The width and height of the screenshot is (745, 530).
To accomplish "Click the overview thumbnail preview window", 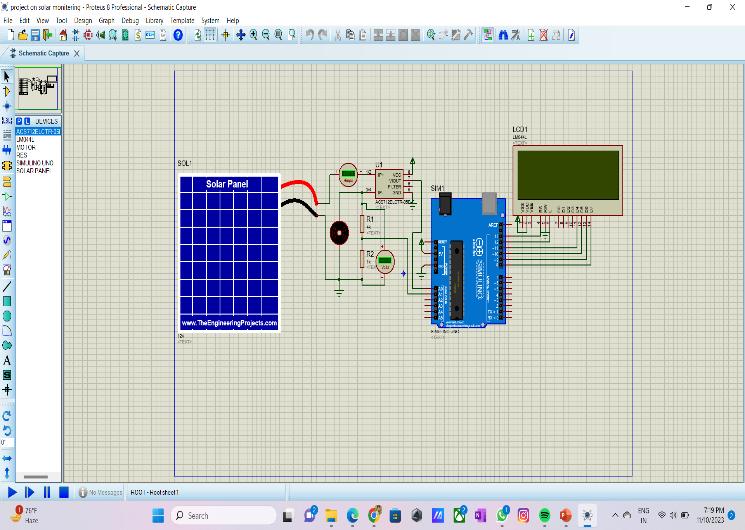I will coord(38,88).
